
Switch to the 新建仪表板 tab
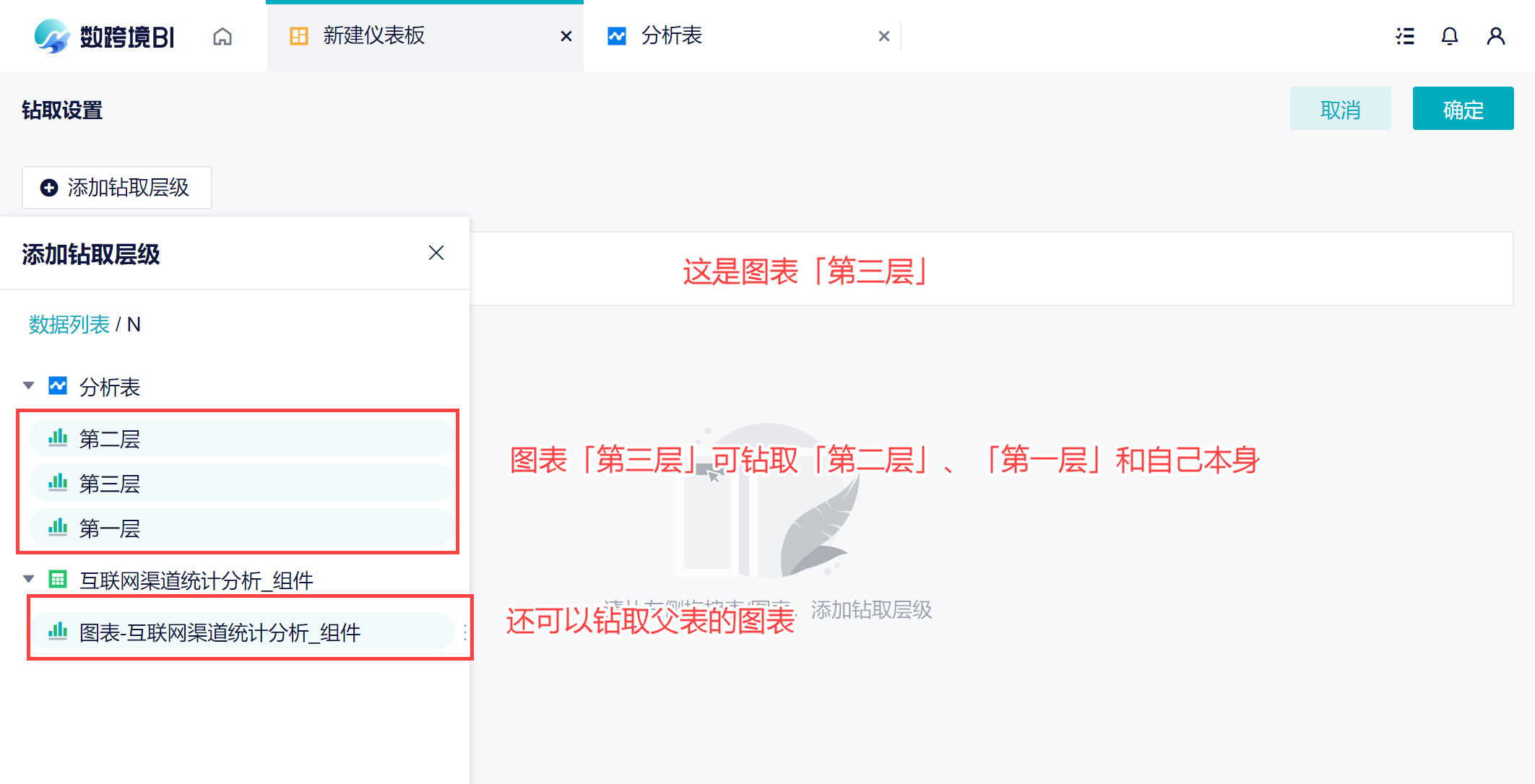pyautogui.click(x=373, y=36)
